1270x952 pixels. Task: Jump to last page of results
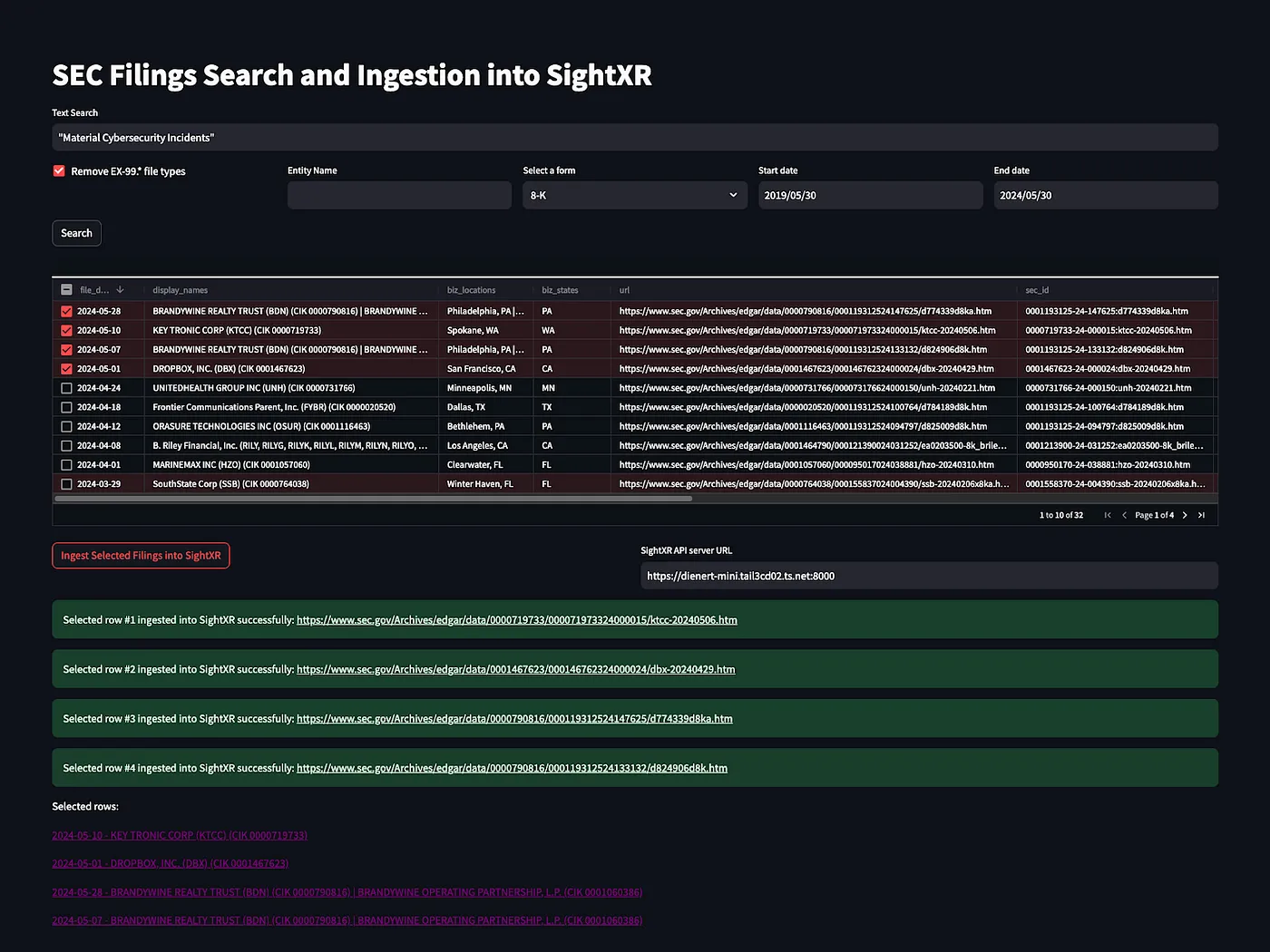pos(1201,515)
